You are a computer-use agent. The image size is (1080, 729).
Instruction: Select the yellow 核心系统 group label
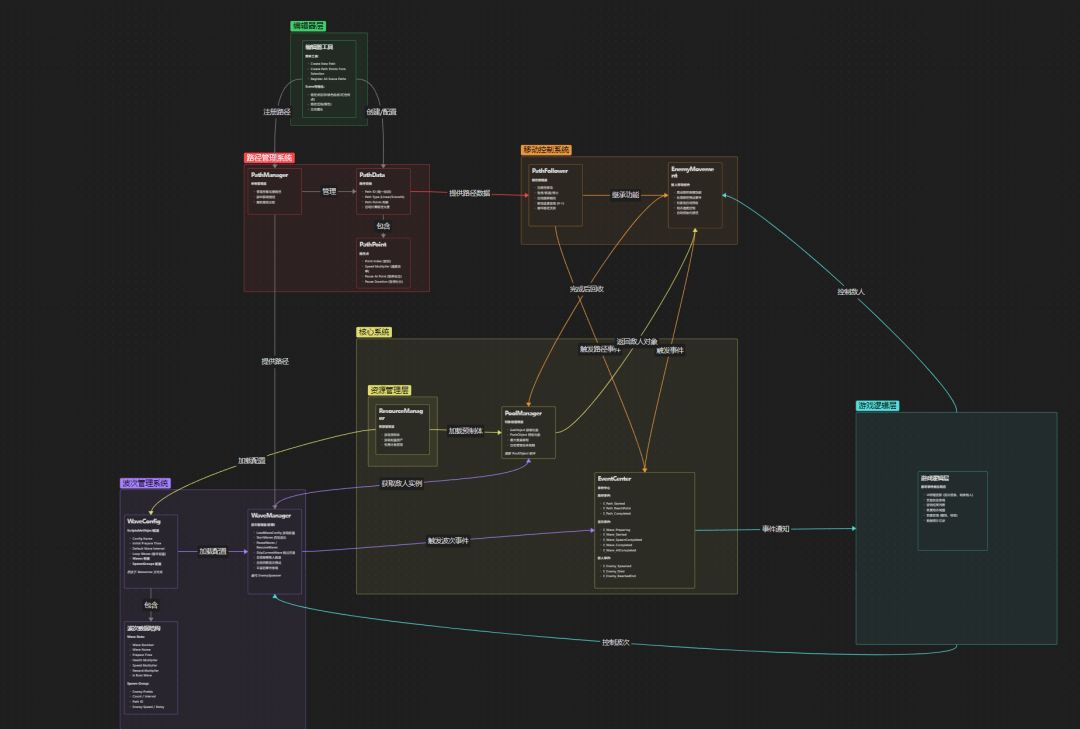(x=374, y=332)
